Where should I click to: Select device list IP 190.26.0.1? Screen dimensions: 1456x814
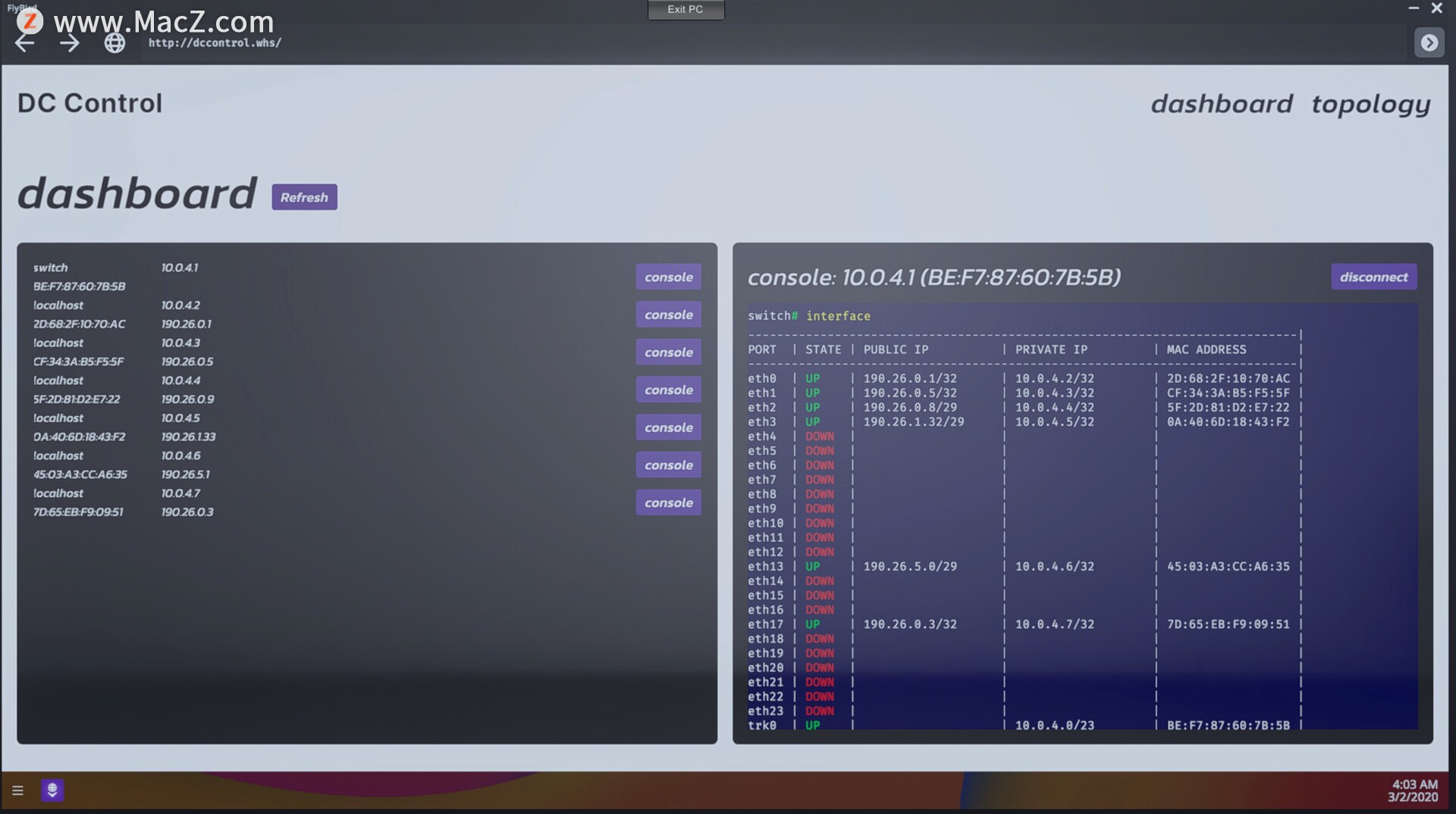pos(187,324)
